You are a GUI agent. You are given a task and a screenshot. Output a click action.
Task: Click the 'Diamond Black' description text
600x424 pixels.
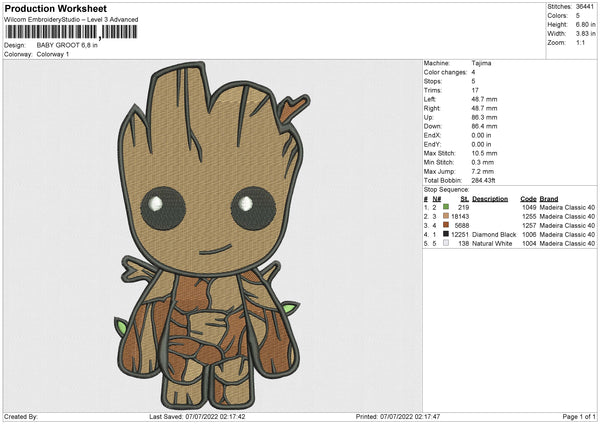[x=494, y=234]
